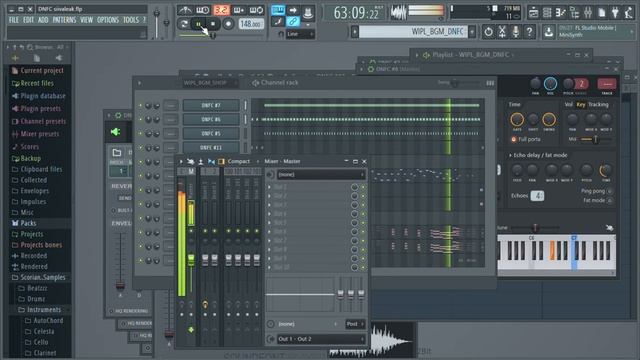Screen dimensions: 640x360
Task: Click the project info page icon in toolbar
Action: click(602, 13)
